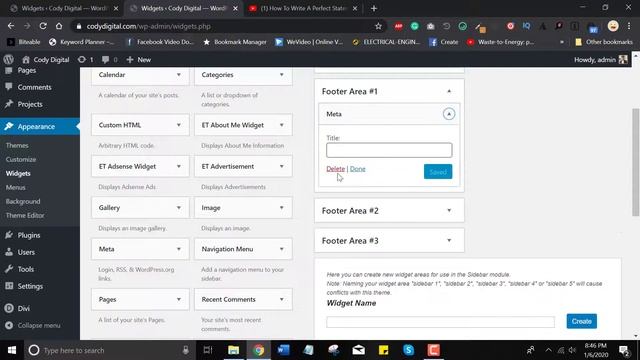The image size is (640, 360).
Task: Click the Saved button
Action: (438, 171)
